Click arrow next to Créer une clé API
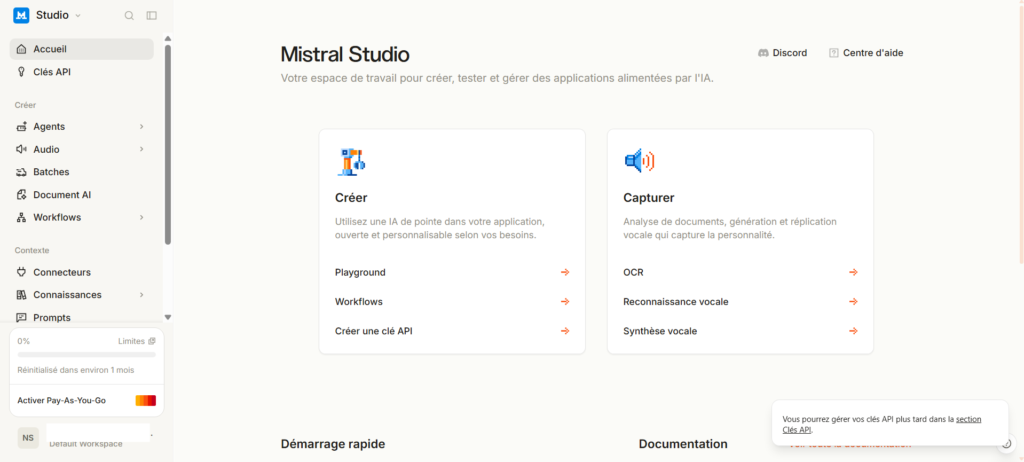This screenshot has height=462, width=1024. [x=565, y=331]
